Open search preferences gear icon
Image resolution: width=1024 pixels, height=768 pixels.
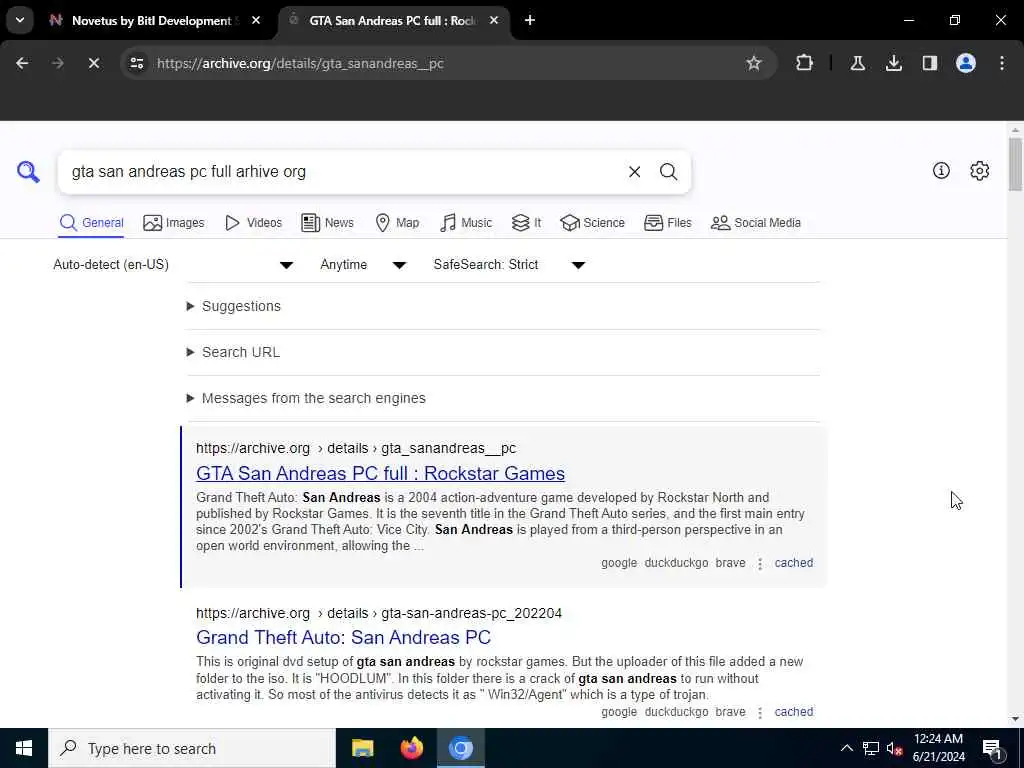click(x=979, y=170)
